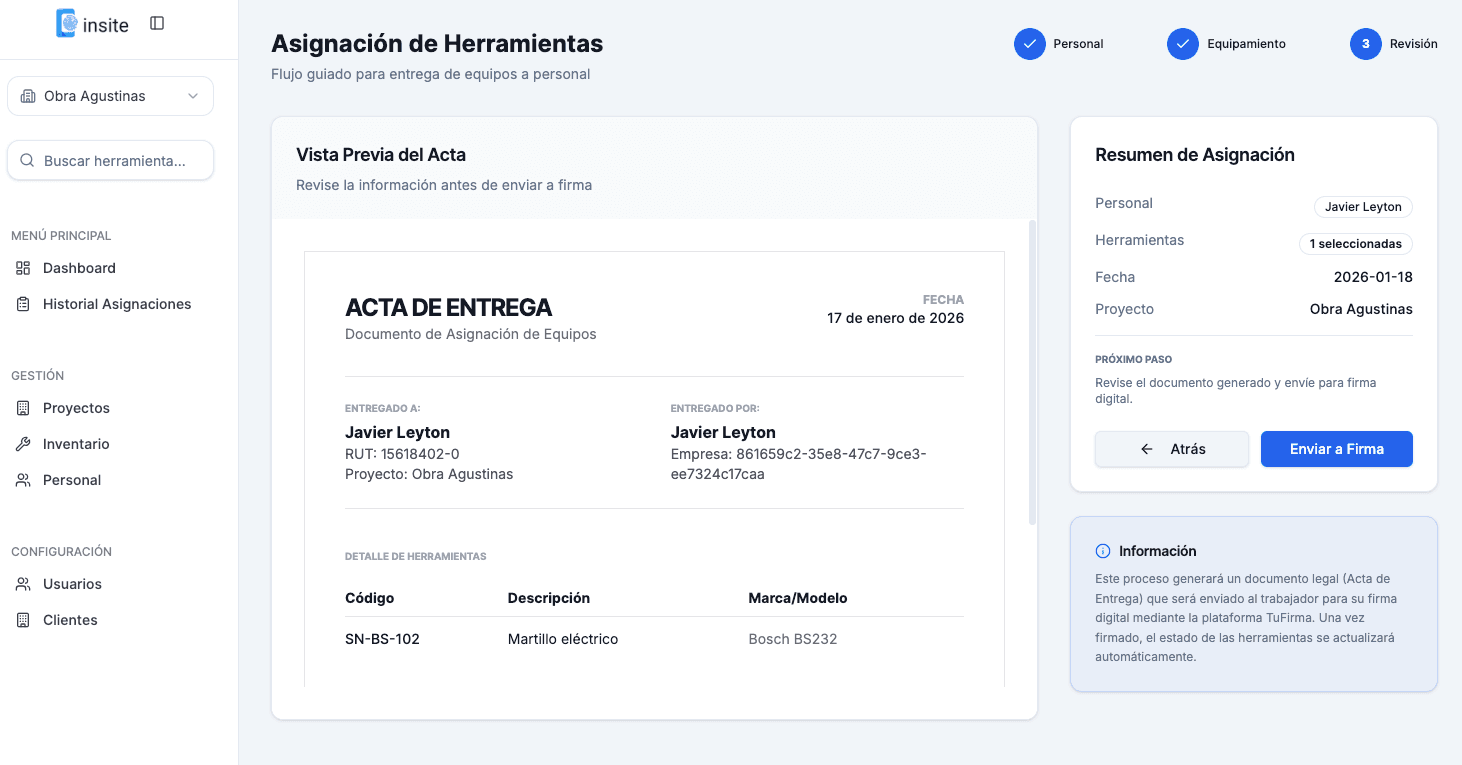
Task: Open the Personal people icon
Action: coord(21,480)
